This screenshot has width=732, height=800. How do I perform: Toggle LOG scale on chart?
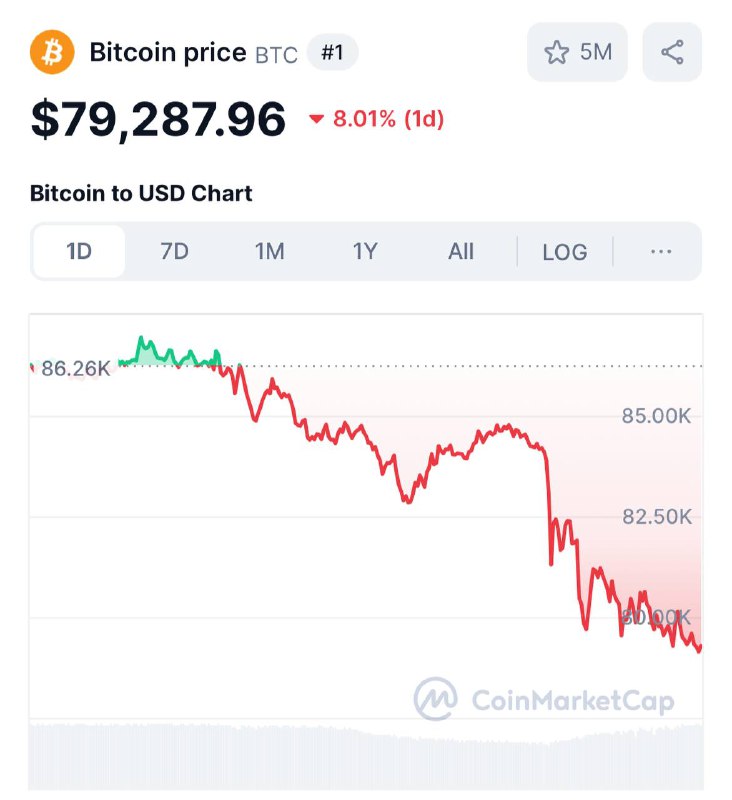coord(565,252)
